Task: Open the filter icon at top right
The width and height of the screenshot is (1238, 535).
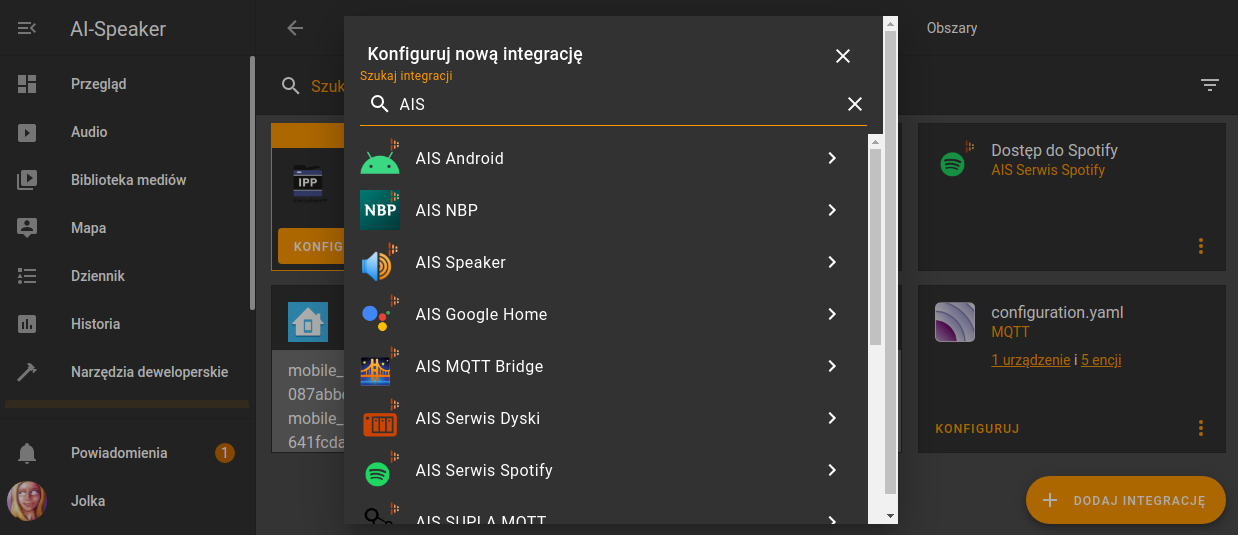Action: tap(1210, 85)
